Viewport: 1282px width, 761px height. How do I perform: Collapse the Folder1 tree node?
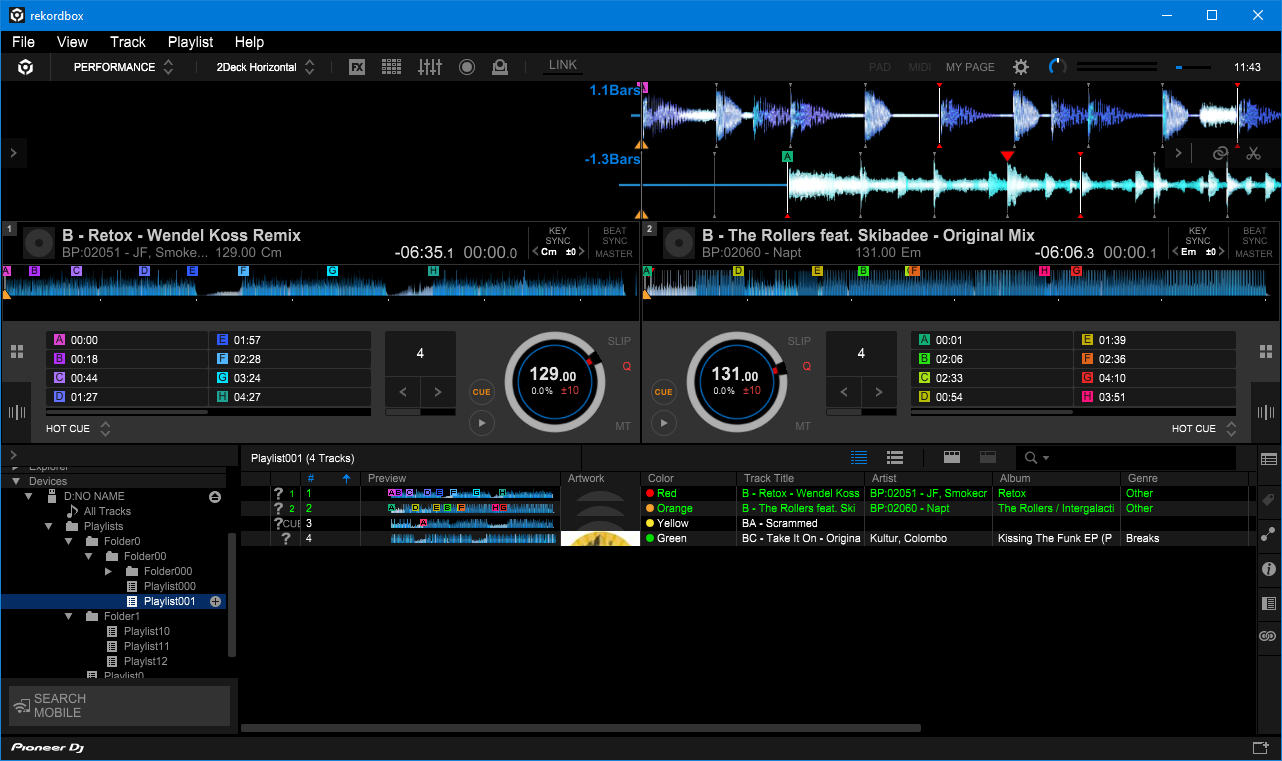pos(69,616)
